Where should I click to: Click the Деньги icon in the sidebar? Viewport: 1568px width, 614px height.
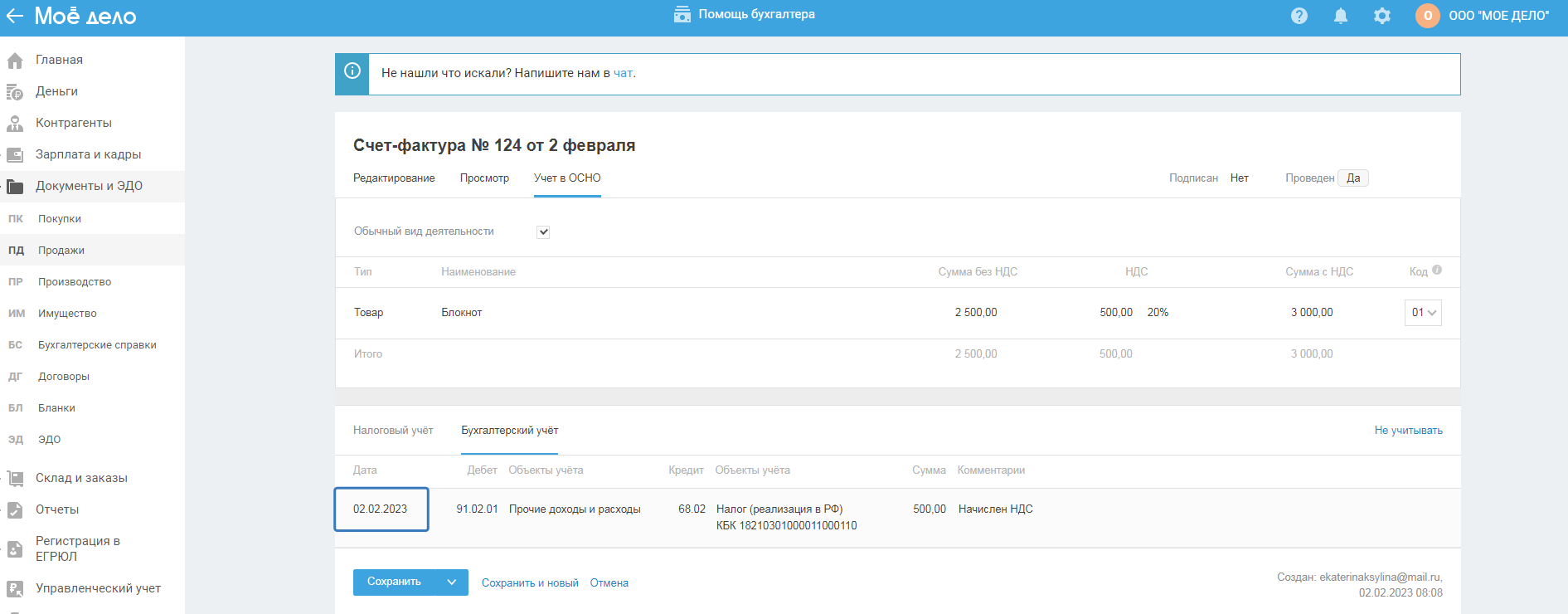pos(15,92)
